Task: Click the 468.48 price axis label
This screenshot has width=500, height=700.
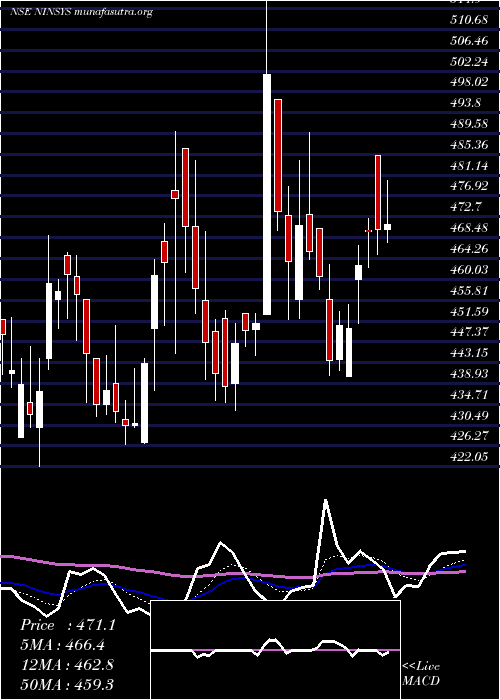Action: (468, 228)
